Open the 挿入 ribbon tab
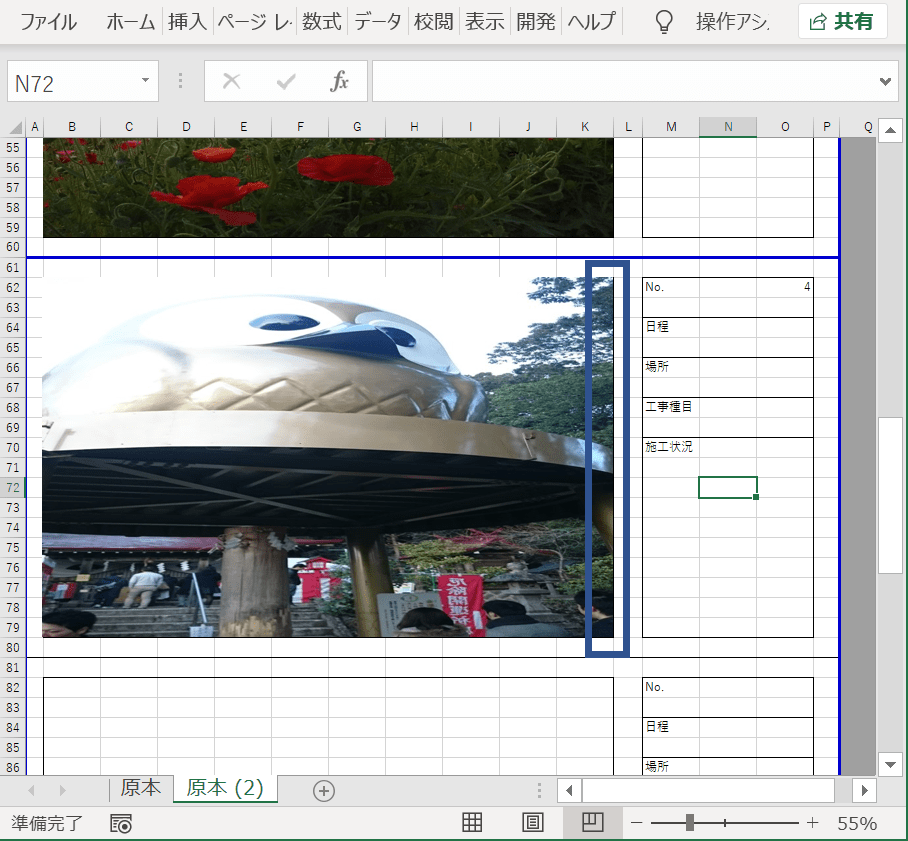This screenshot has height=841, width=908. tap(187, 22)
